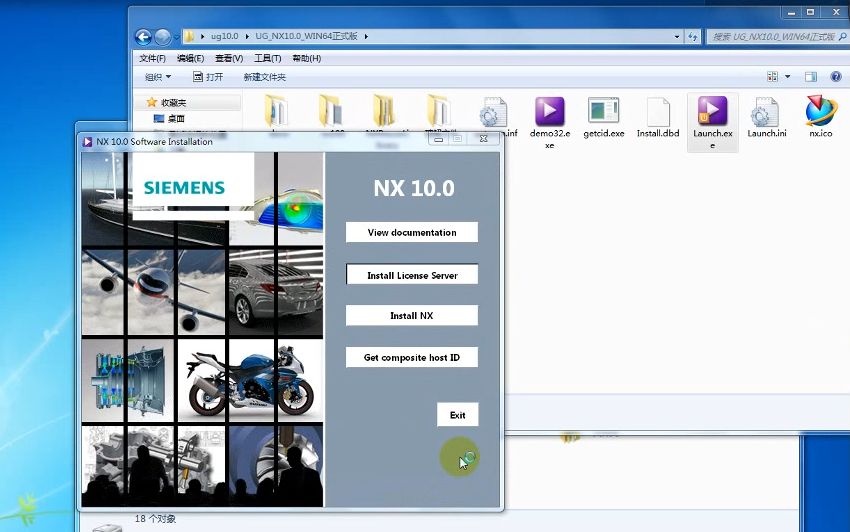Select the demo32.exe file icon
Viewport: 850px width, 532px height.
coord(550,111)
